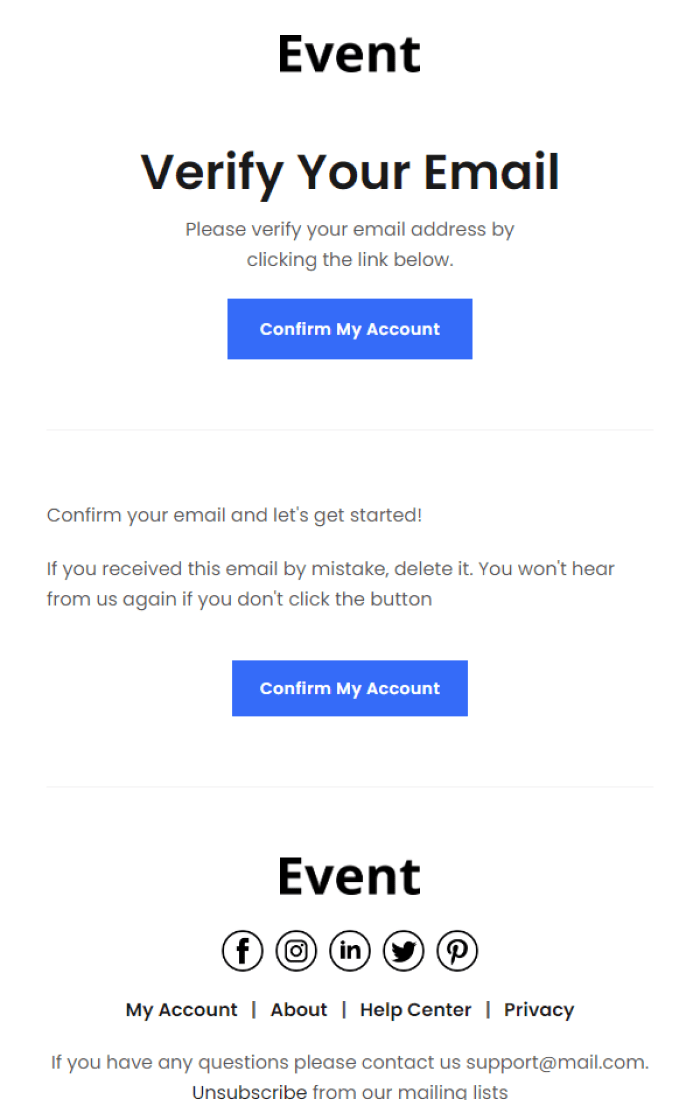Open the Twitter social icon
The width and height of the screenshot is (700, 1100).
tap(403, 950)
